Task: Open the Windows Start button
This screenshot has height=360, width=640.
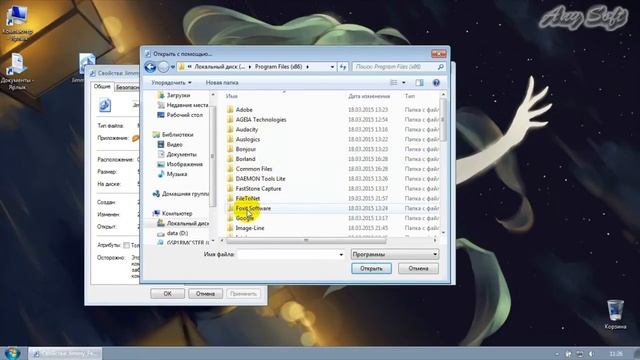Action: point(12,353)
